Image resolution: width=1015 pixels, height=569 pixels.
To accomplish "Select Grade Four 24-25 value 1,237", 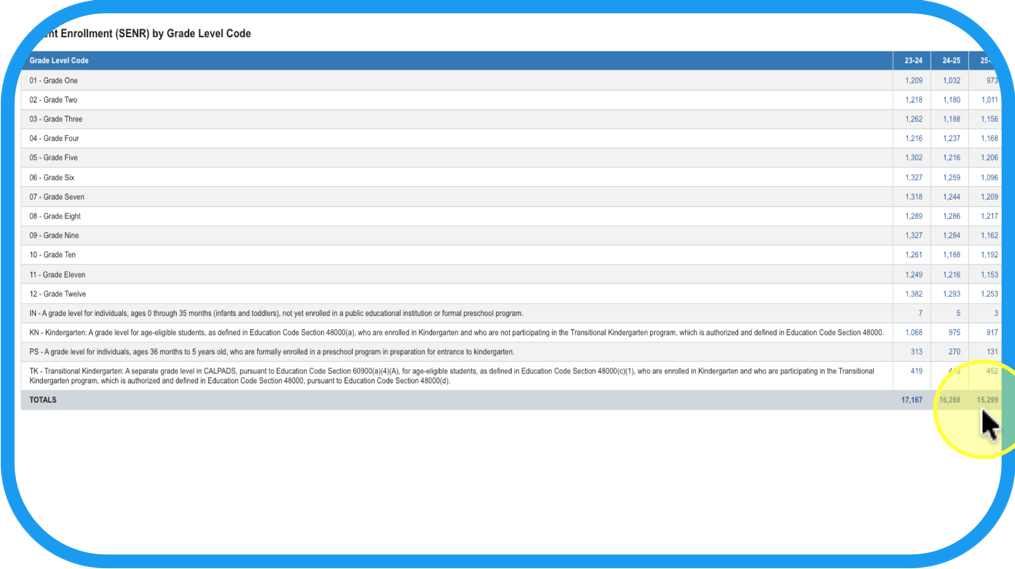I will click(x=951, y=139).
